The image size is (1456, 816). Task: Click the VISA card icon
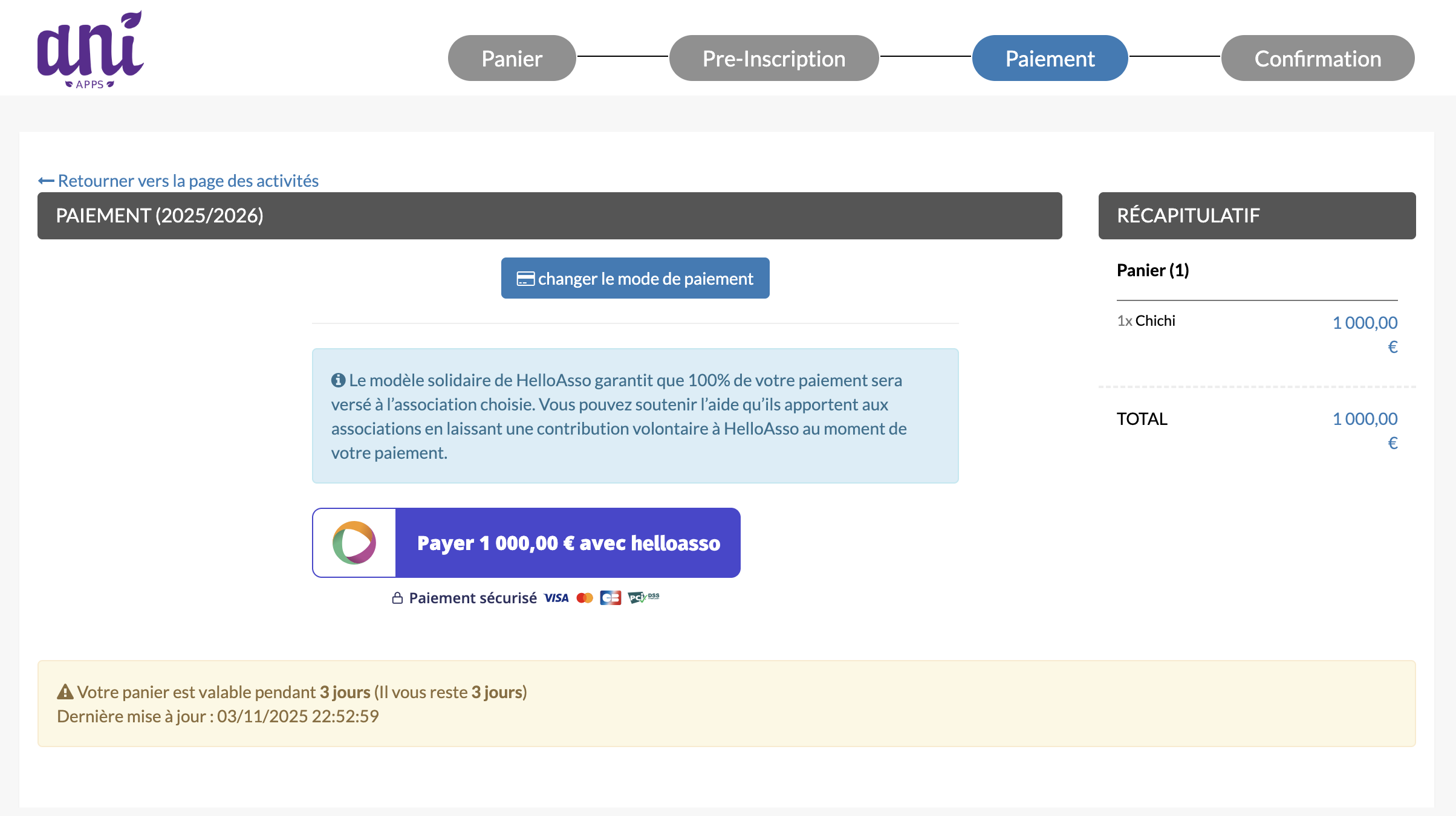coord(556,598)
